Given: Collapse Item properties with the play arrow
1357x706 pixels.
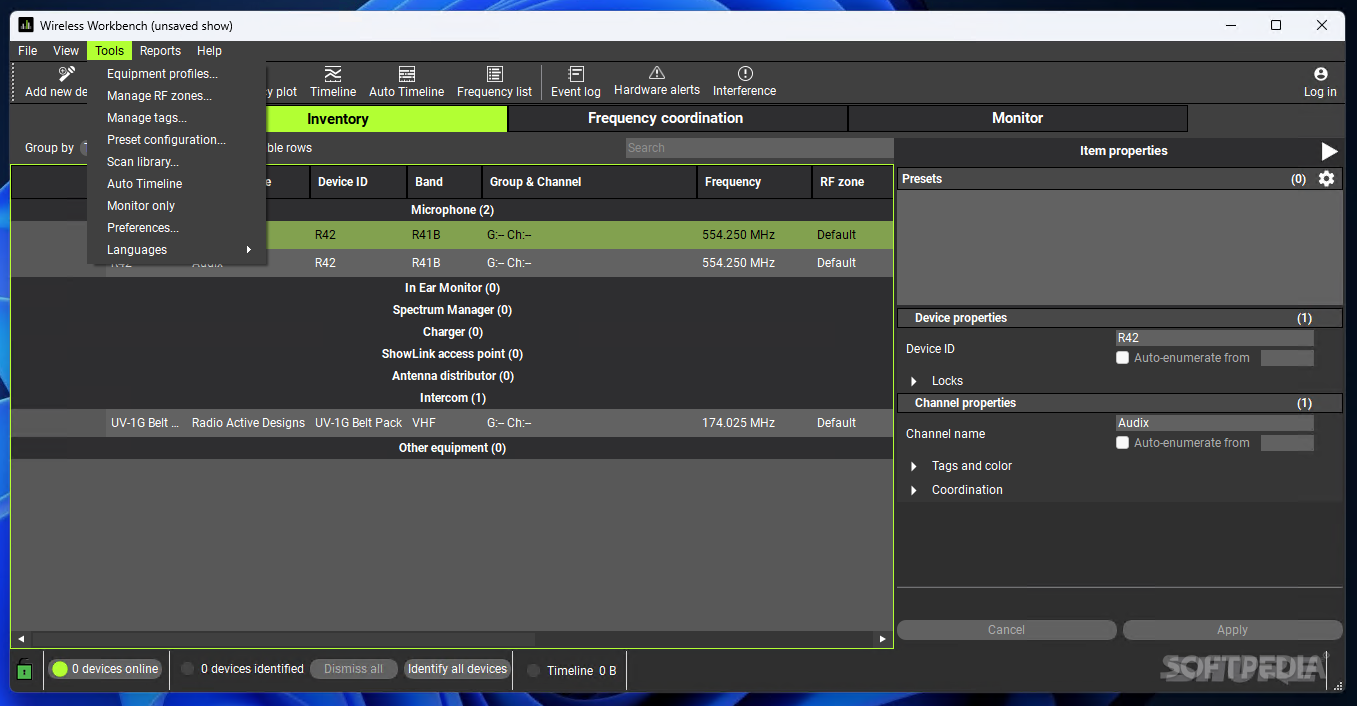Looking at the screenshot, I should pos(1329,151).
